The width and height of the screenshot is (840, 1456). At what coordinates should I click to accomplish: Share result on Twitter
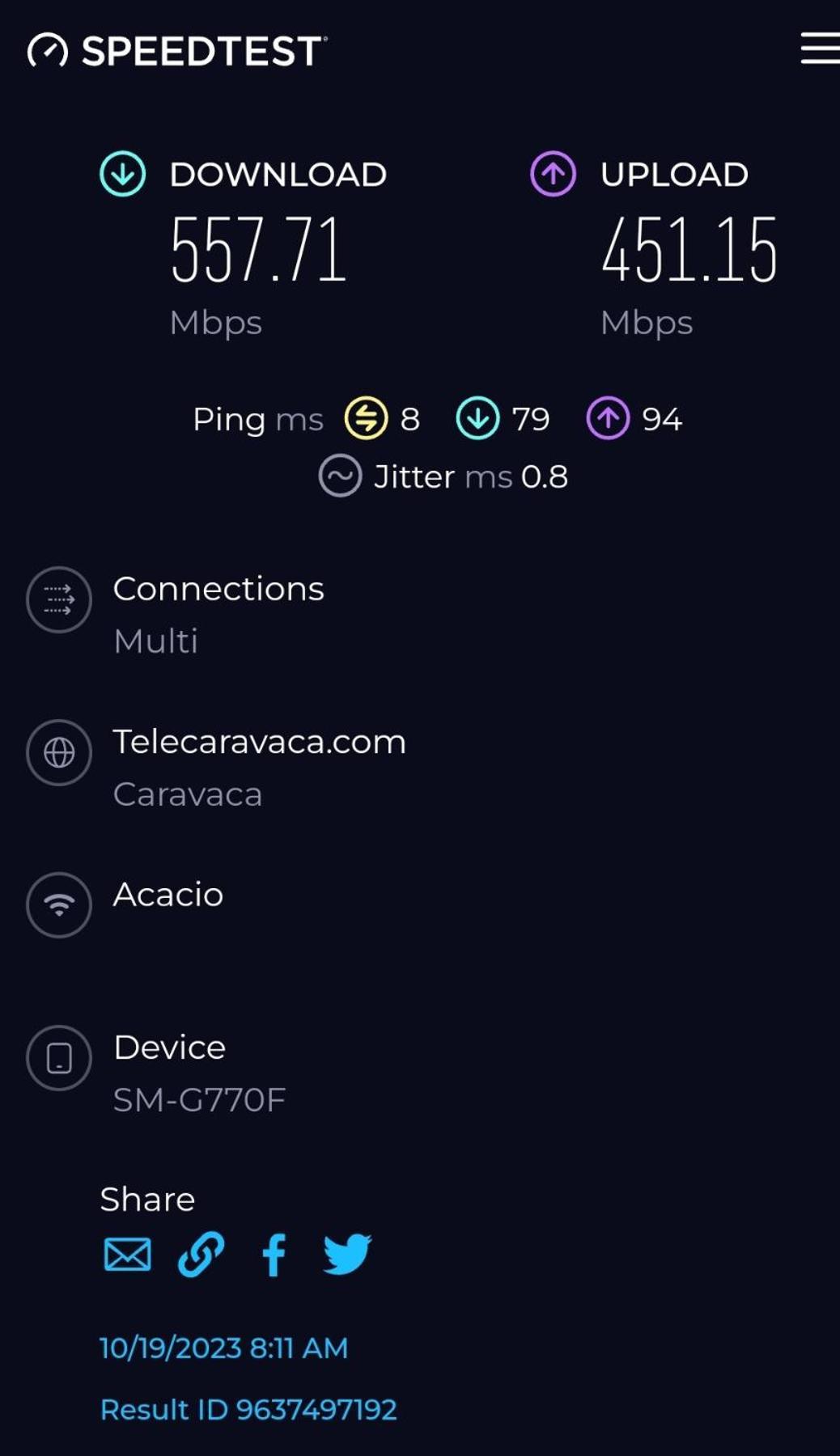[348, 1255]
